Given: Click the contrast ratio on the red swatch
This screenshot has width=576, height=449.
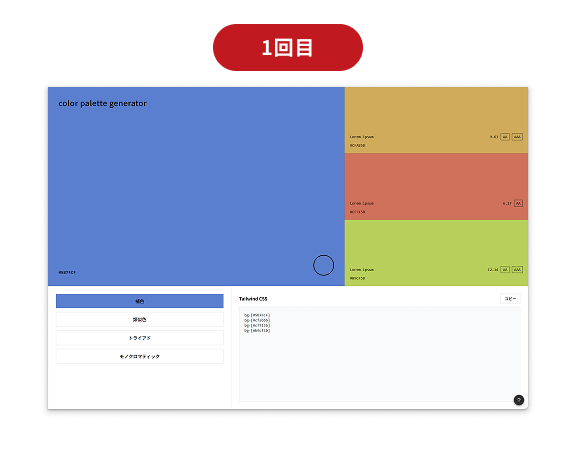Looking at the screenshot, I should click(x=507, y=203).
